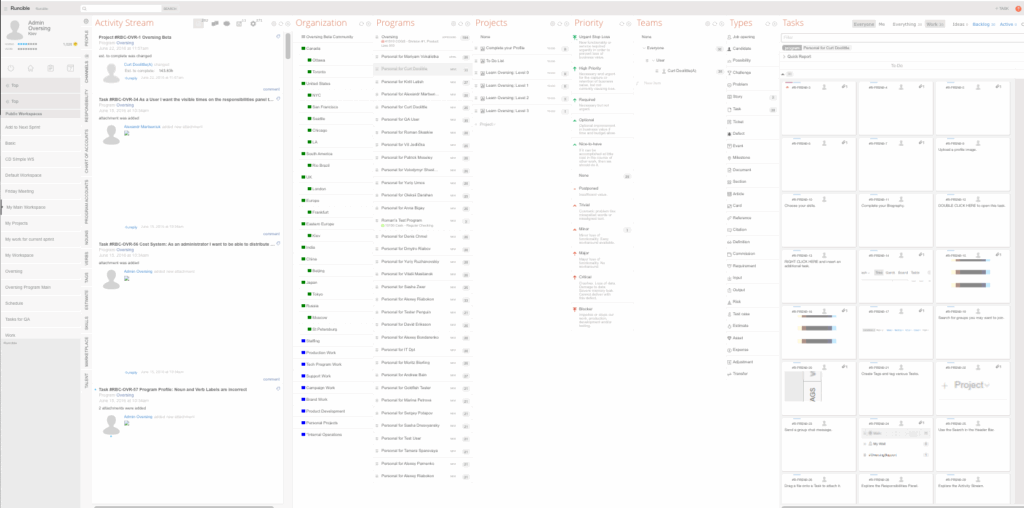Viewport: 1024px width, 508px height.
Task: Open the Project dropdown in task card
Action: (x=986, y=385)
